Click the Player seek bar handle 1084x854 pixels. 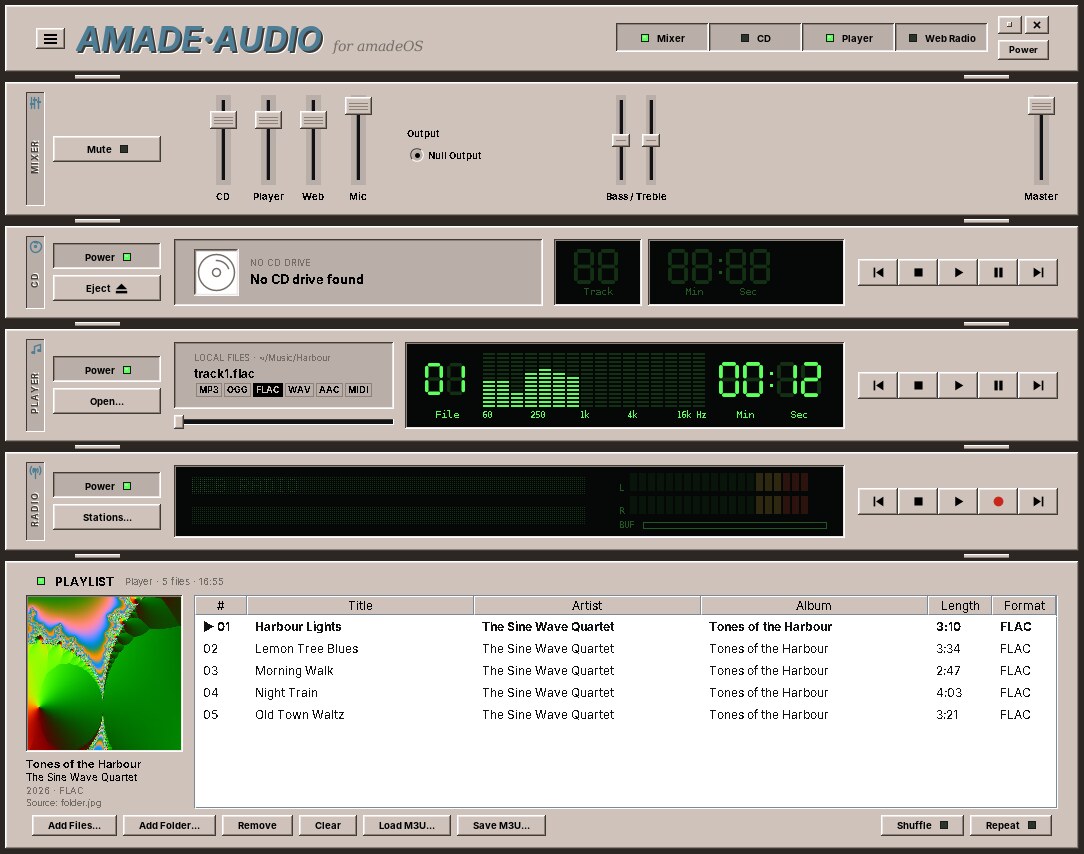[x=179, y=421]
